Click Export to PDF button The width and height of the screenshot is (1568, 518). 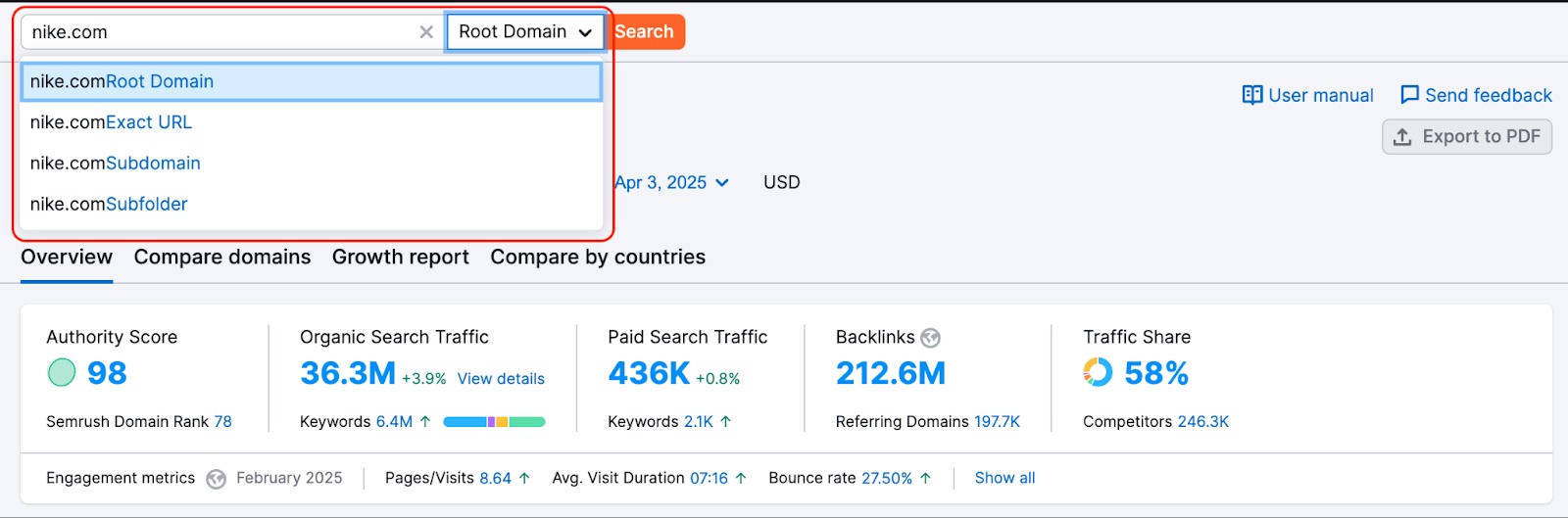pos(1467,136)
